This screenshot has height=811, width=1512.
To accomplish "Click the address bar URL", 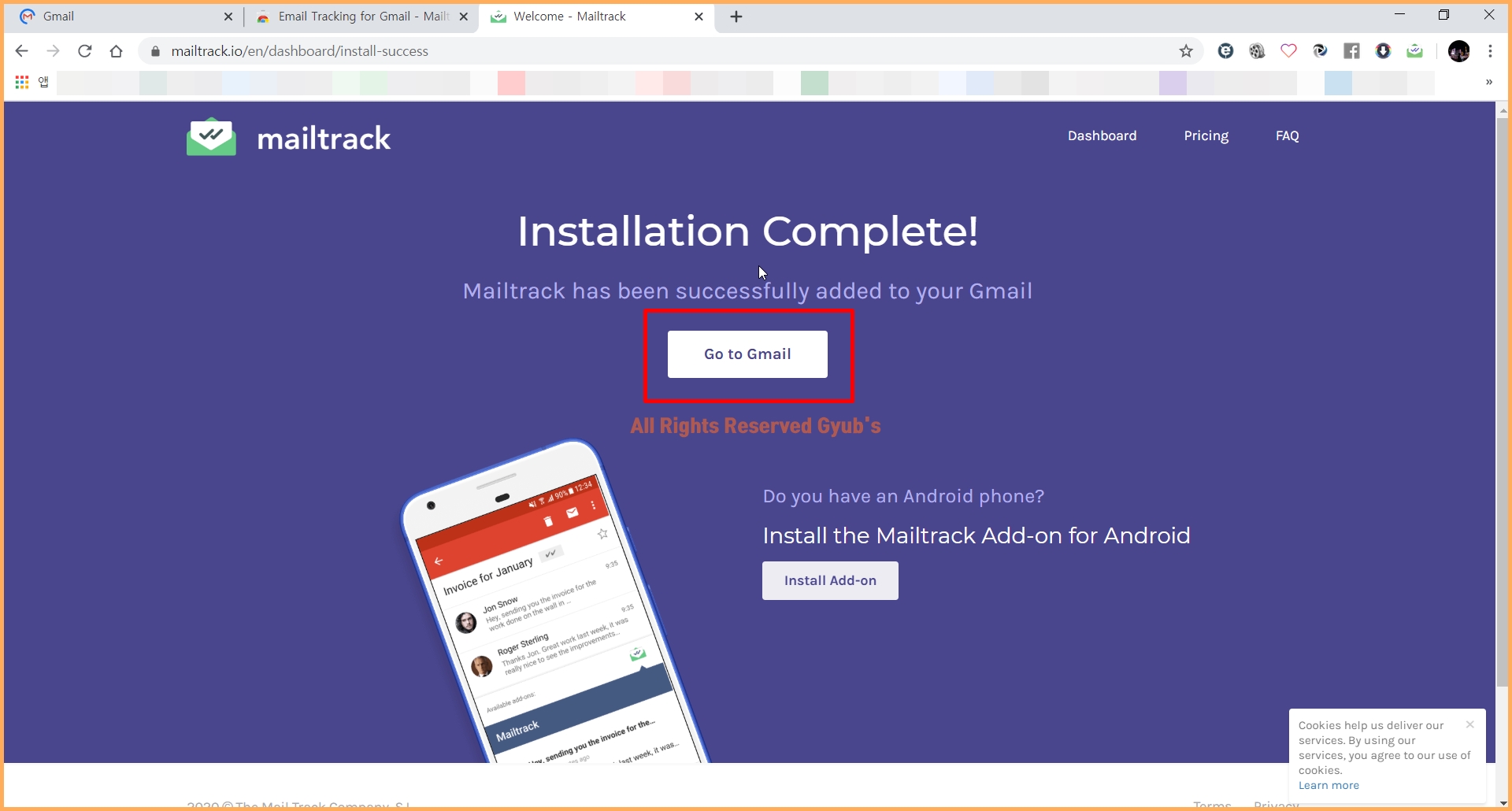I will click(x=299, y=51).
